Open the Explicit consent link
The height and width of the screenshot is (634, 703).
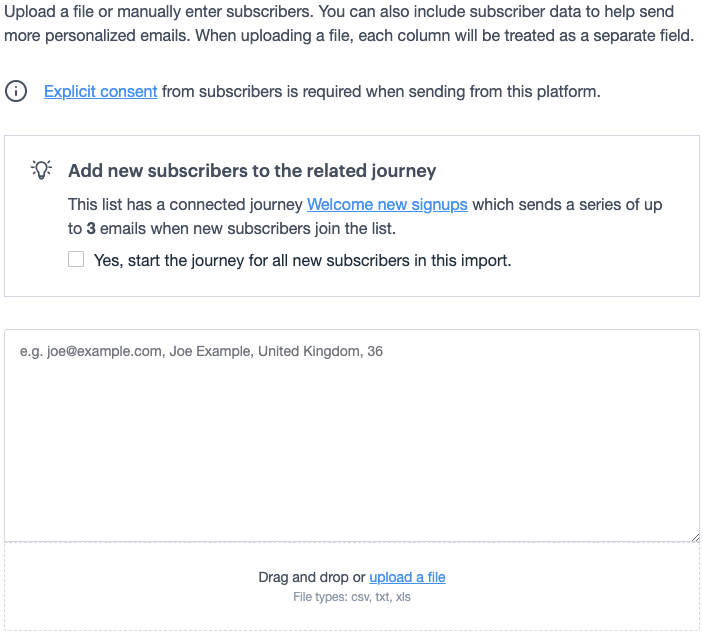click(100, 91)
